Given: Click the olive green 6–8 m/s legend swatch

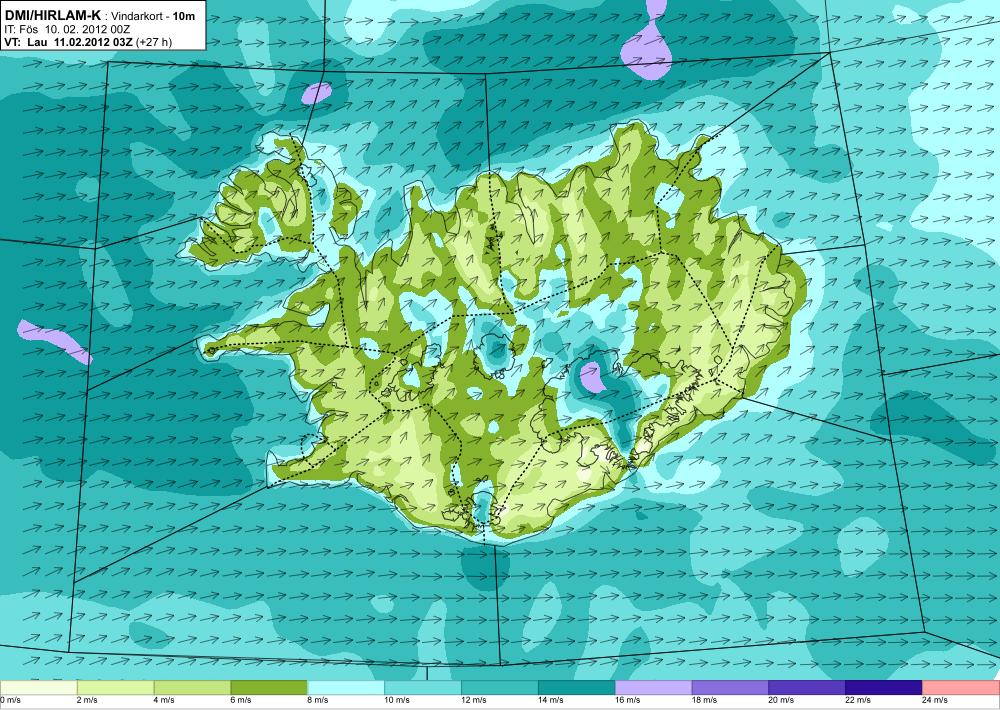Looking at the screenshot, I should [269, 688].
